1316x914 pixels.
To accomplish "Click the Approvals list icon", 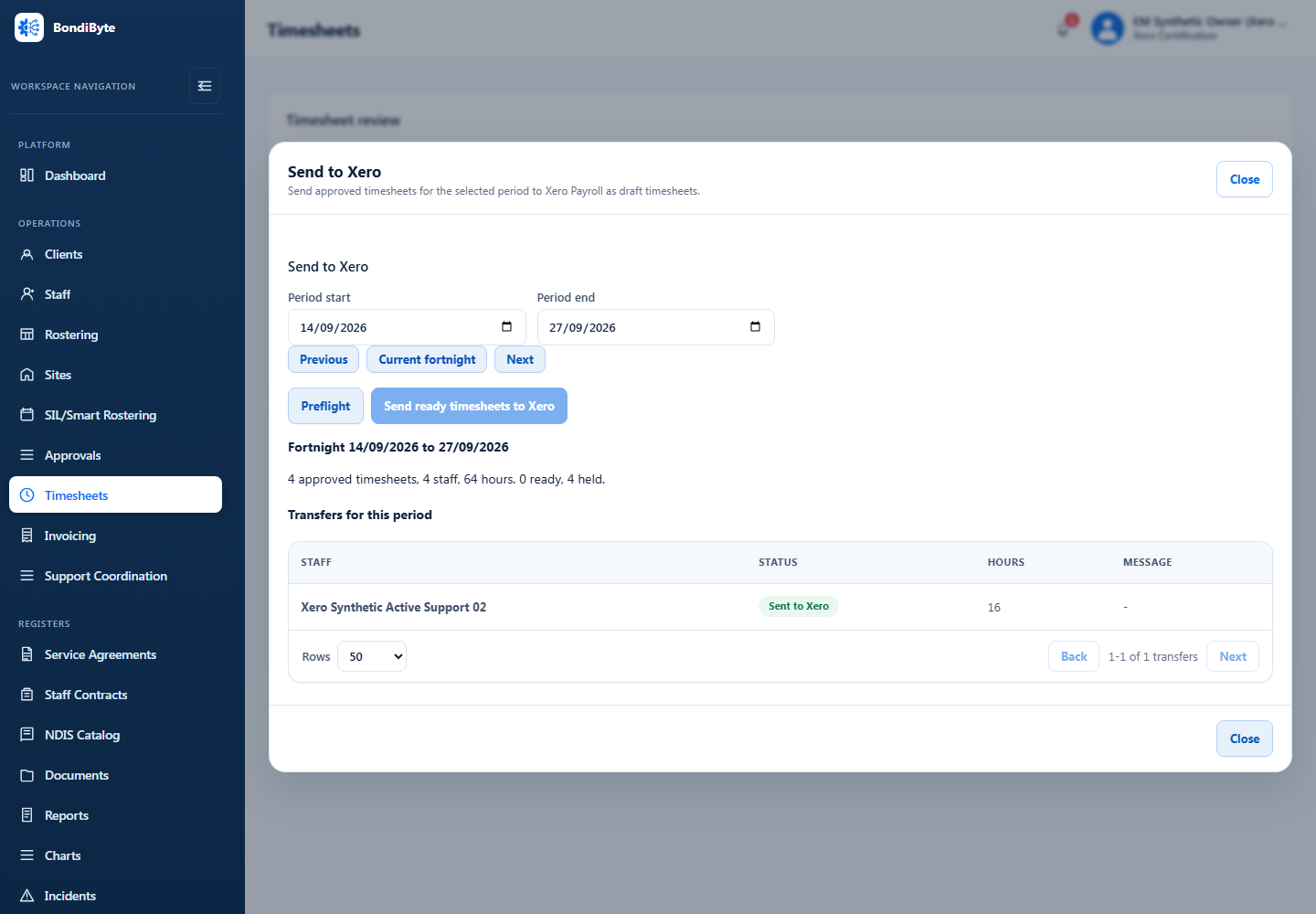I will pos(27,455).
